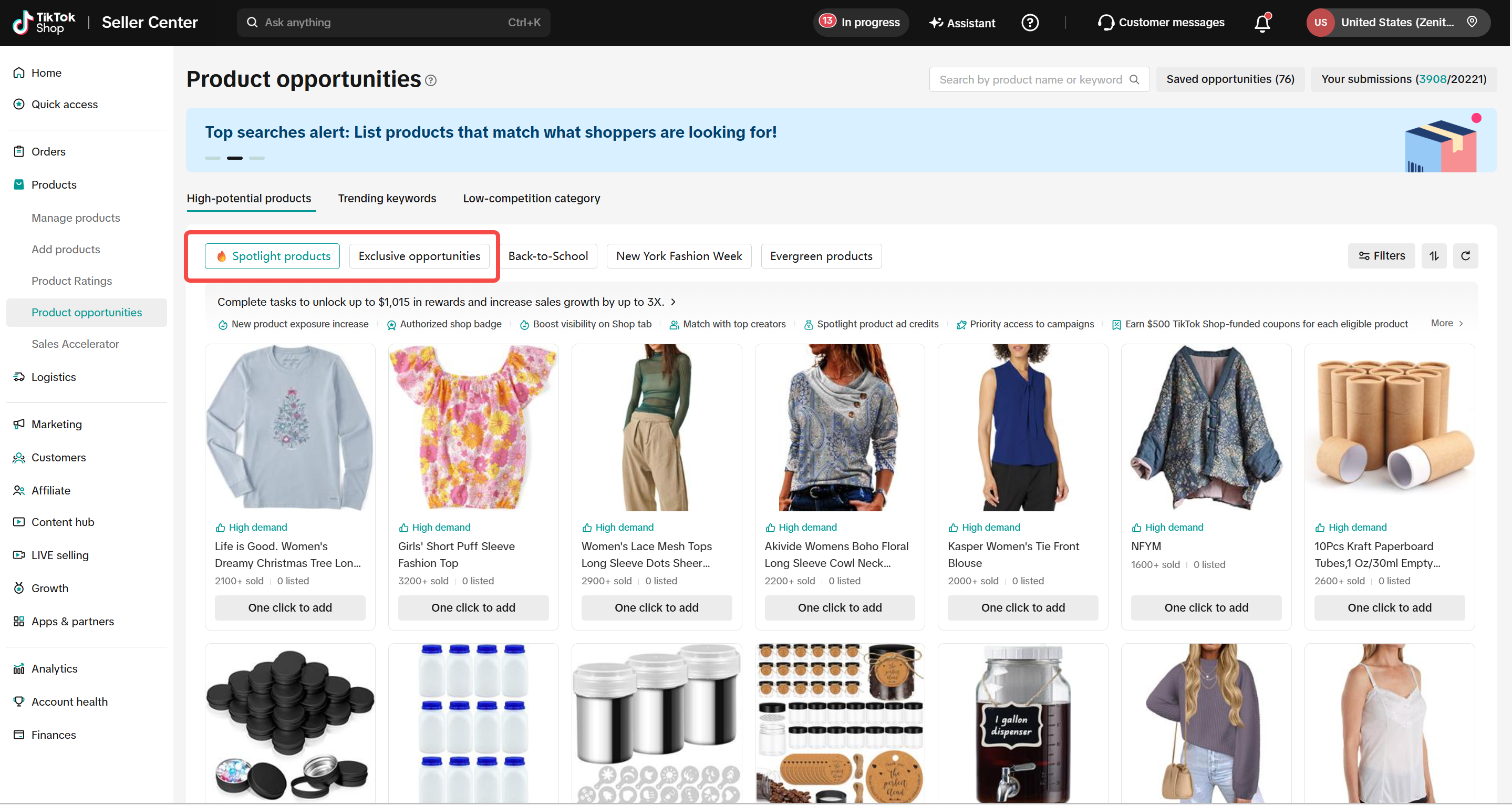
Task: Click the Logistics truck icon in the sidebar
Action: [x=19, y=377]
